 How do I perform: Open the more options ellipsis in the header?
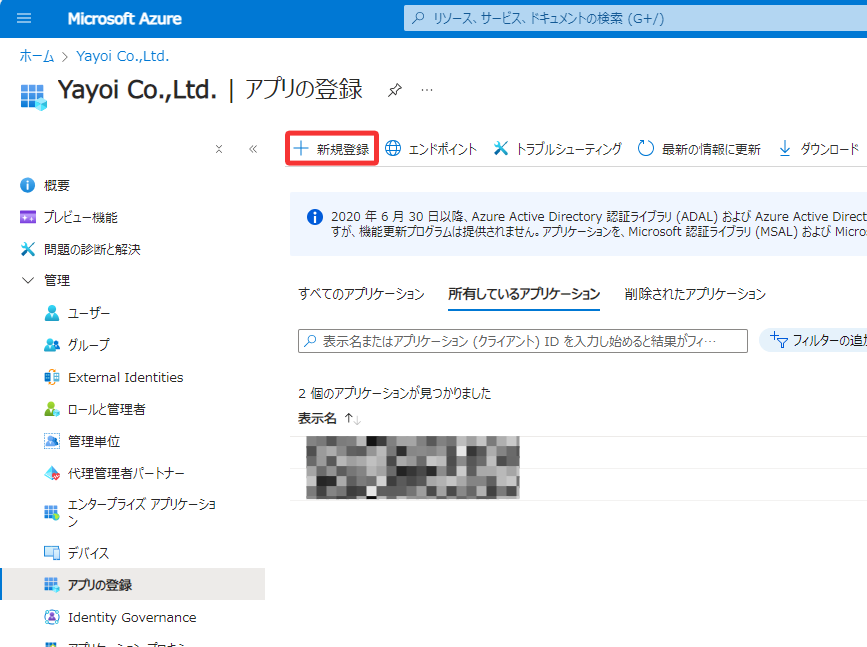[427, 90]
